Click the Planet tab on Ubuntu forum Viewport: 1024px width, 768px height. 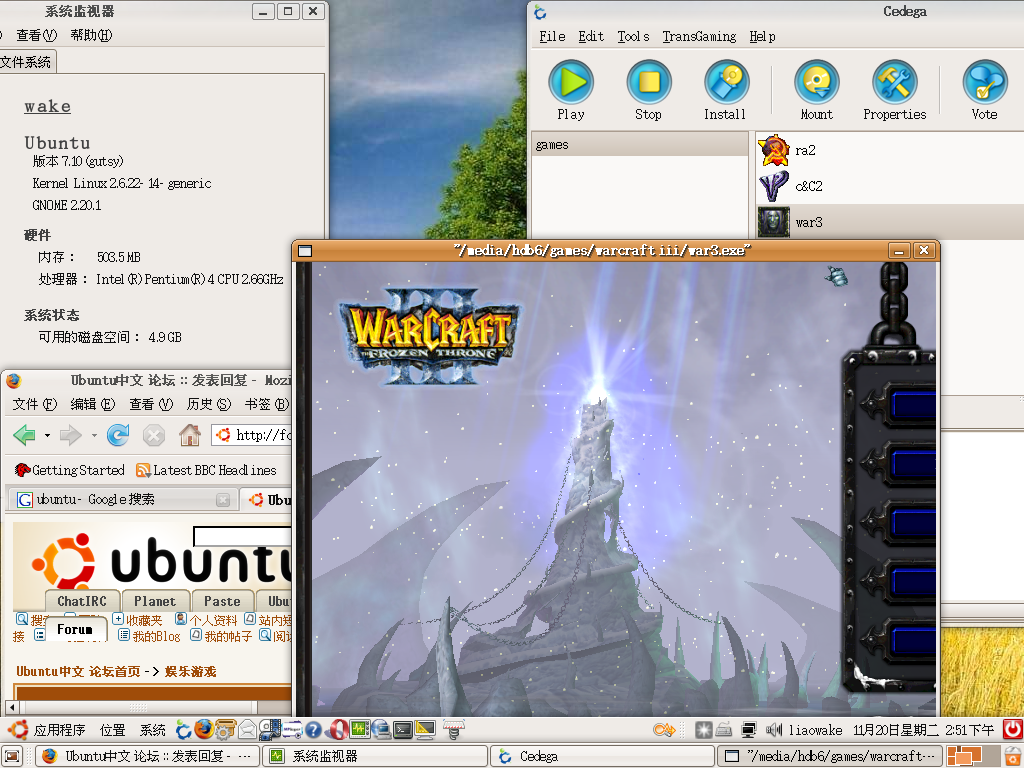pyautogui.click(x=155, y=601)
